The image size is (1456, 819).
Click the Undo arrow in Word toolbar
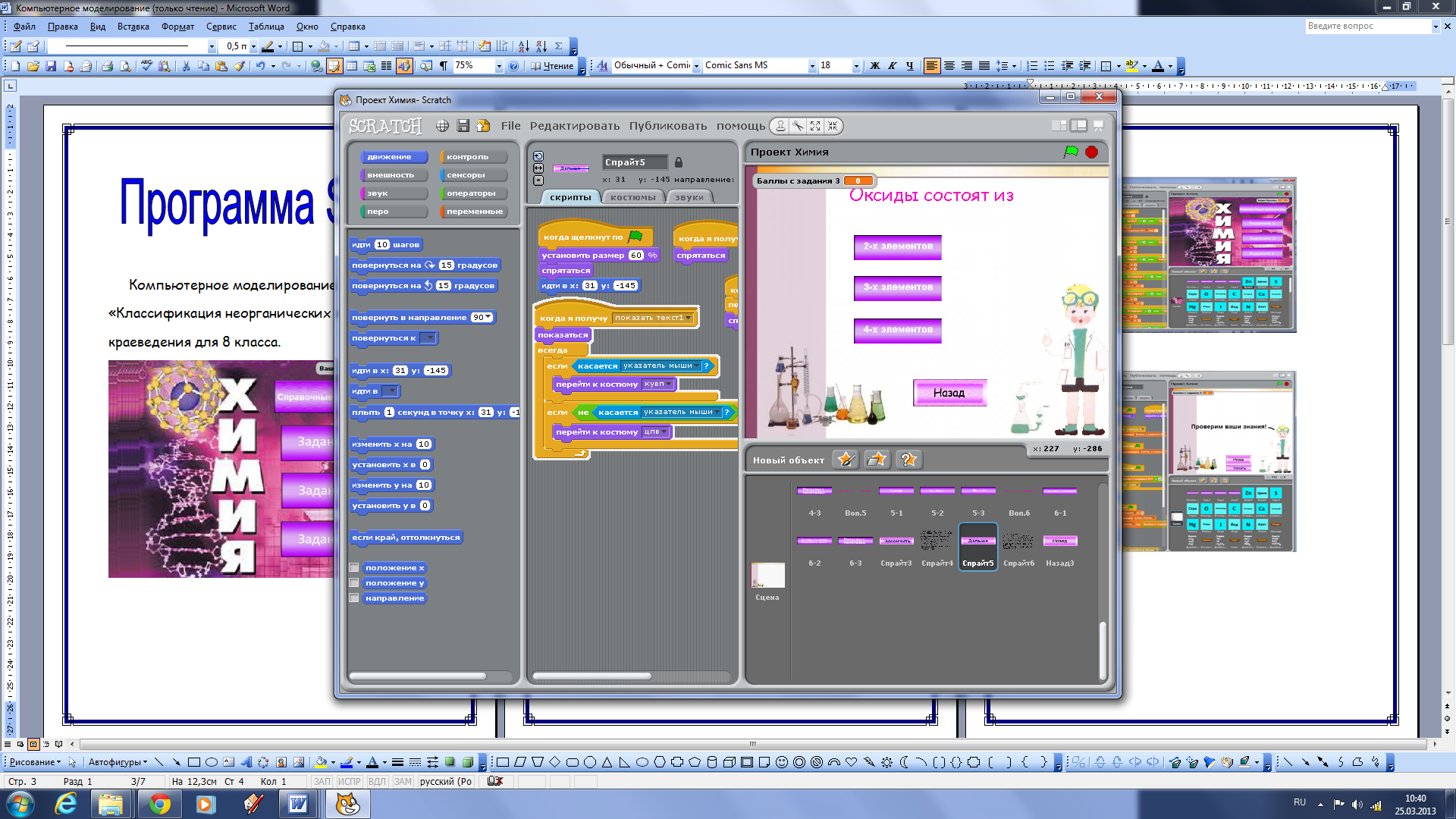[260, 66]
